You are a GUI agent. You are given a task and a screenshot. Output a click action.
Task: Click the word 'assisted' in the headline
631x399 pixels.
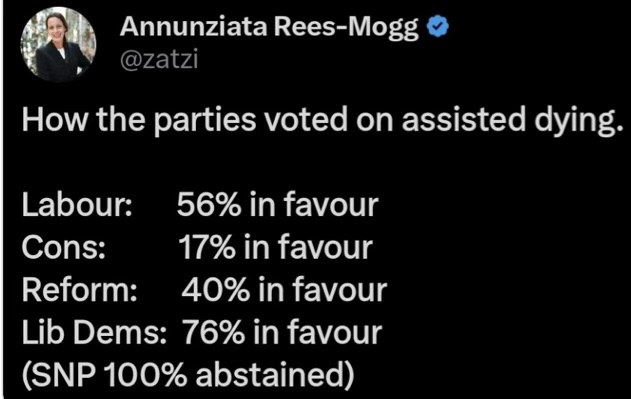coord(464,119)
